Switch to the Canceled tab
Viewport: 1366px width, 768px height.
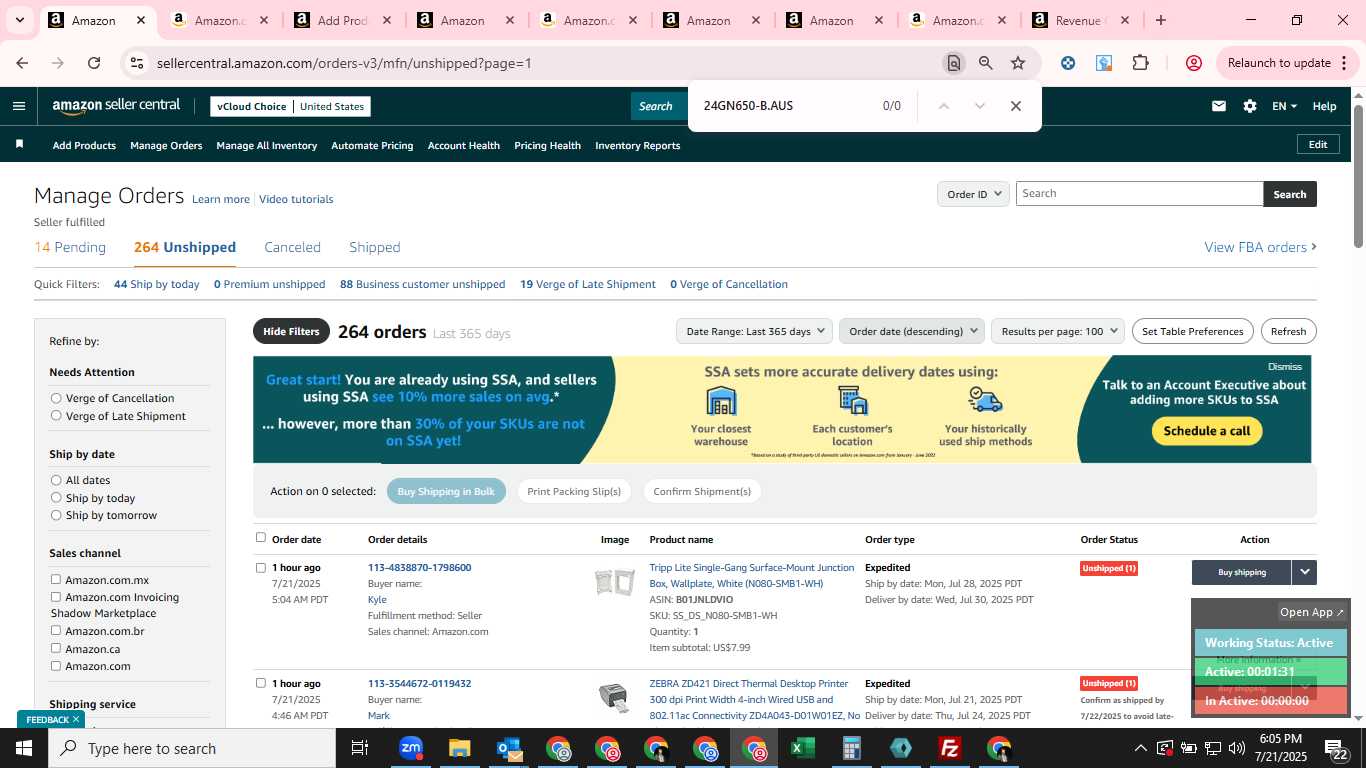pyautogui.click(x=292, y=247)
